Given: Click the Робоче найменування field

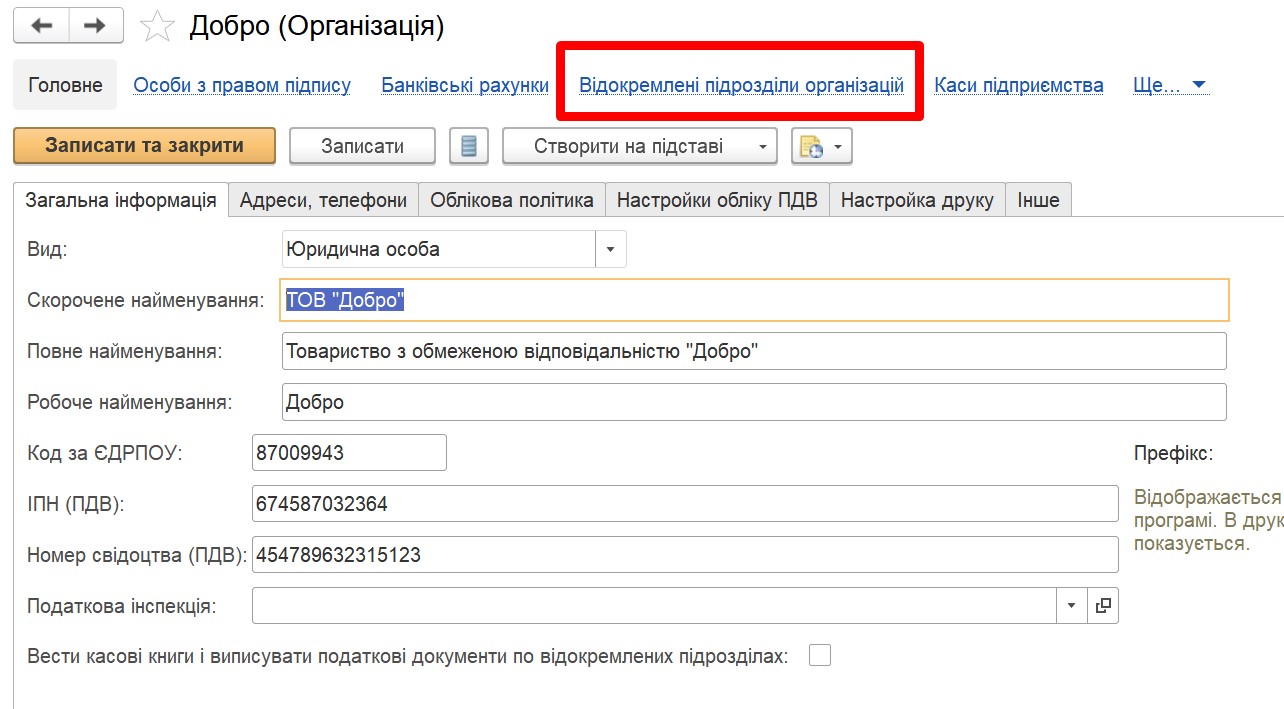Looking at the screenshot, I should [754, 402].
